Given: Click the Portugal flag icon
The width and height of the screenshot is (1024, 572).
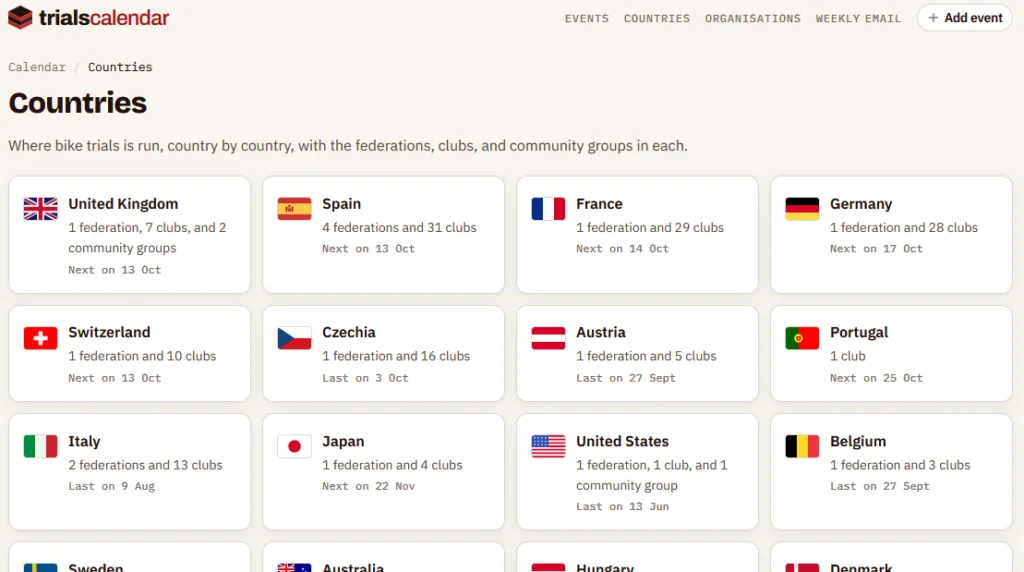Looking at the screenshot, I should coord(803,338).
